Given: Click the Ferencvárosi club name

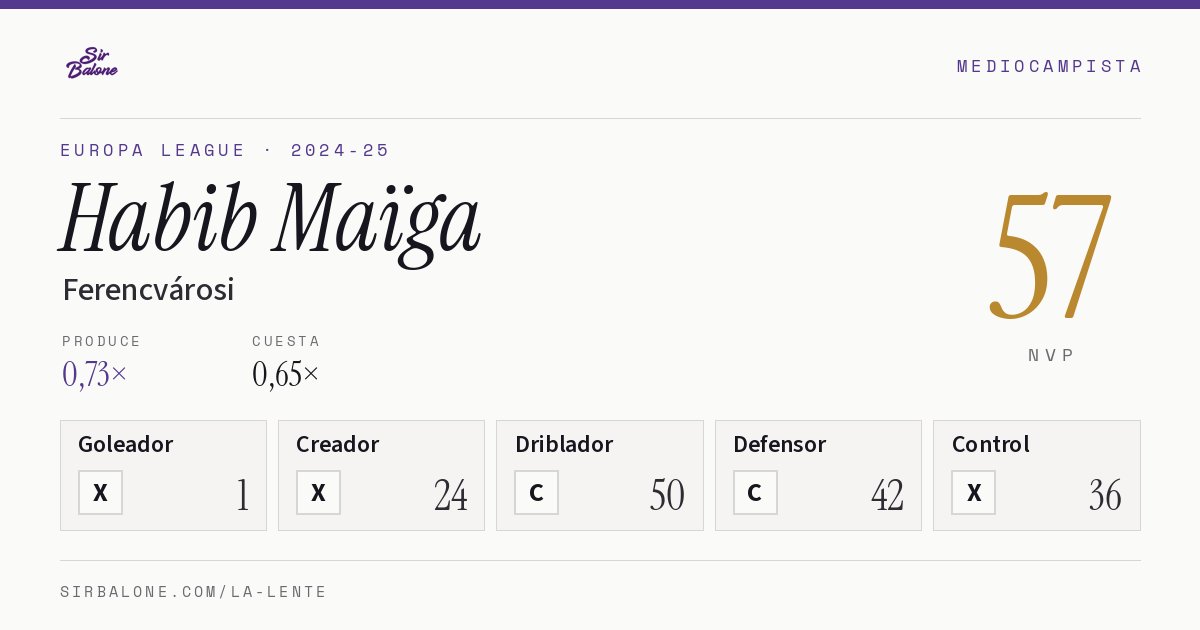Looking at the screenshot, I should pyautogui.click(x=148, y=290).
